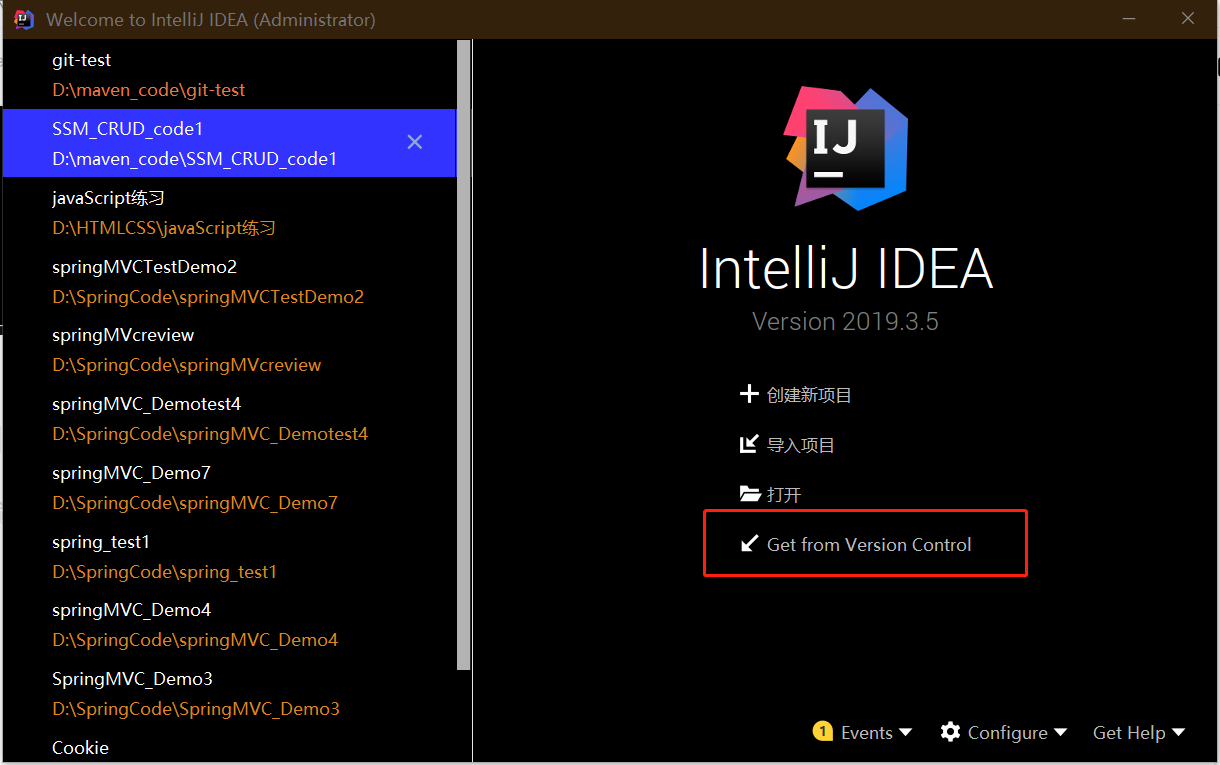Image resolution: width=1220 pixels, height=765 pixels.
Task: Click path D:\SpringCode\springMVC_Demo7
Action: [195, 503]
